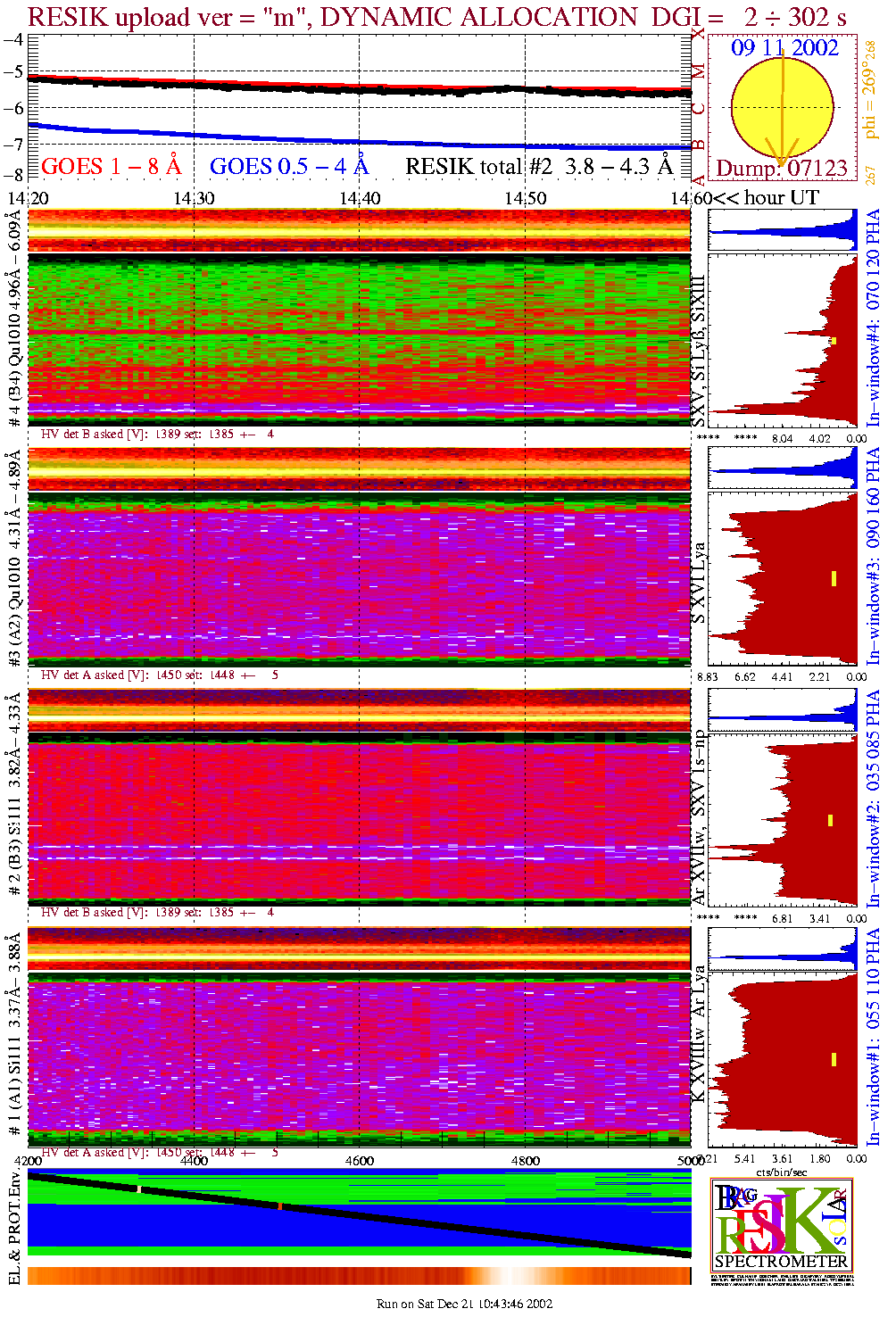Click the Run on Sat Dec 21 timestamp
Viewport: 896px width, 1317px height.
(x=464, y=1304)
